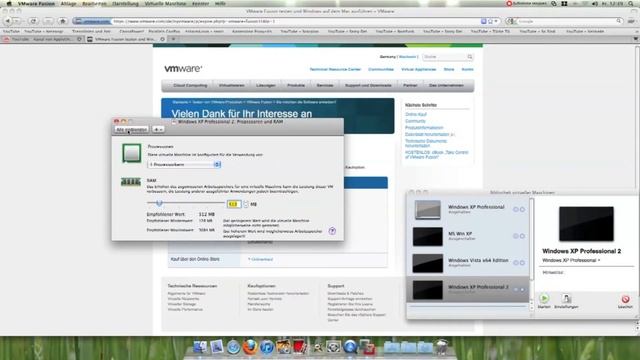Click the red Löschen delete icon

click(625, 299)
